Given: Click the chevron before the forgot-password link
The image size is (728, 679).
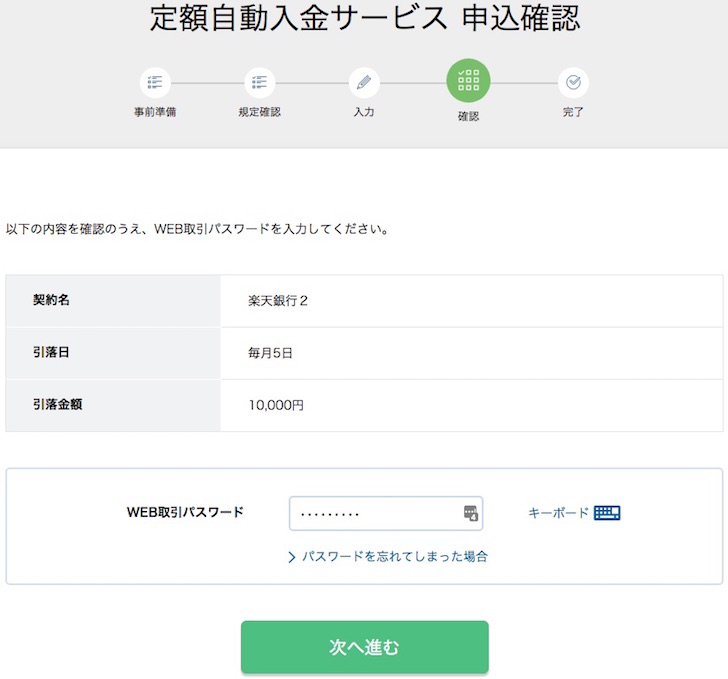Looking at the screenshot, I should pos(292,557).
